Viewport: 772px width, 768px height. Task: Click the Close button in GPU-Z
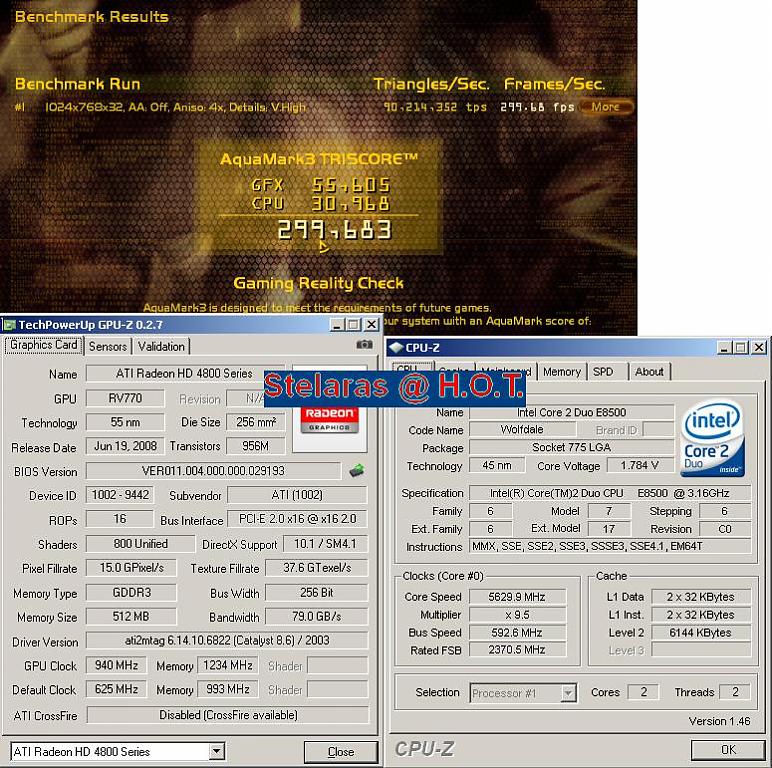(341, 752)
